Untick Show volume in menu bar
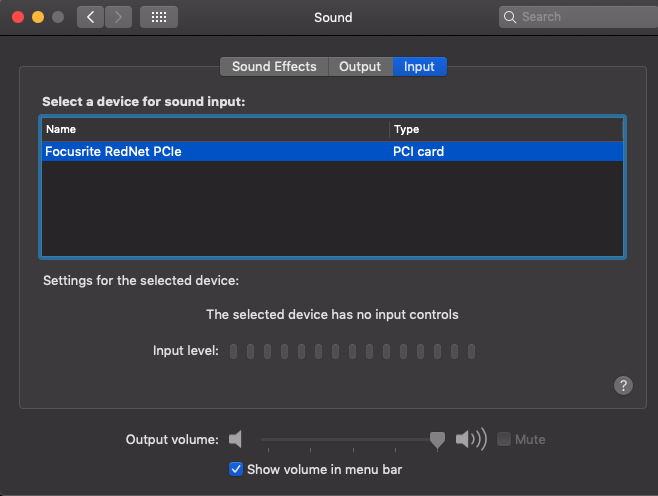 236,469
